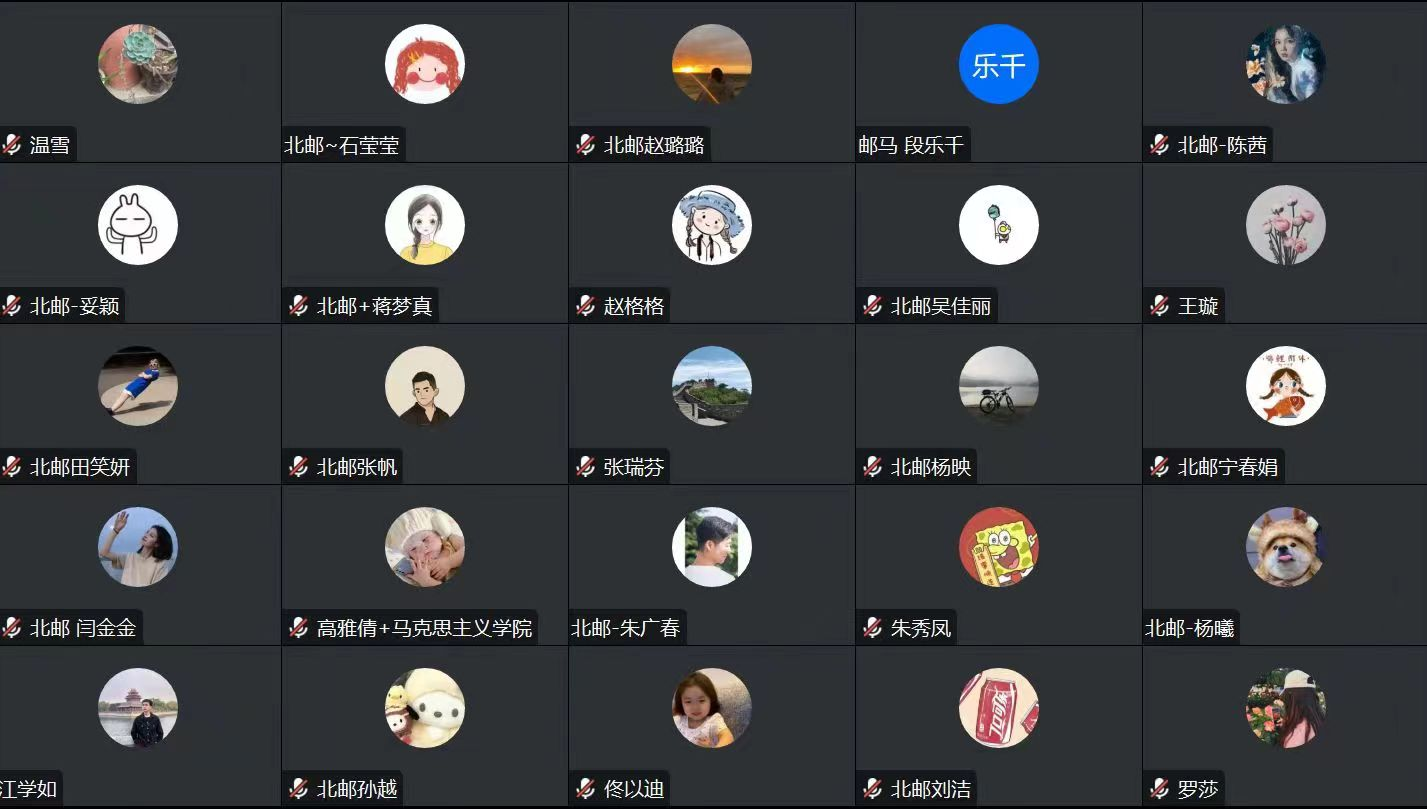Click the name label 高雅倩+马克思主义学院
This screenshot has height=809, width=1427.
425,628
